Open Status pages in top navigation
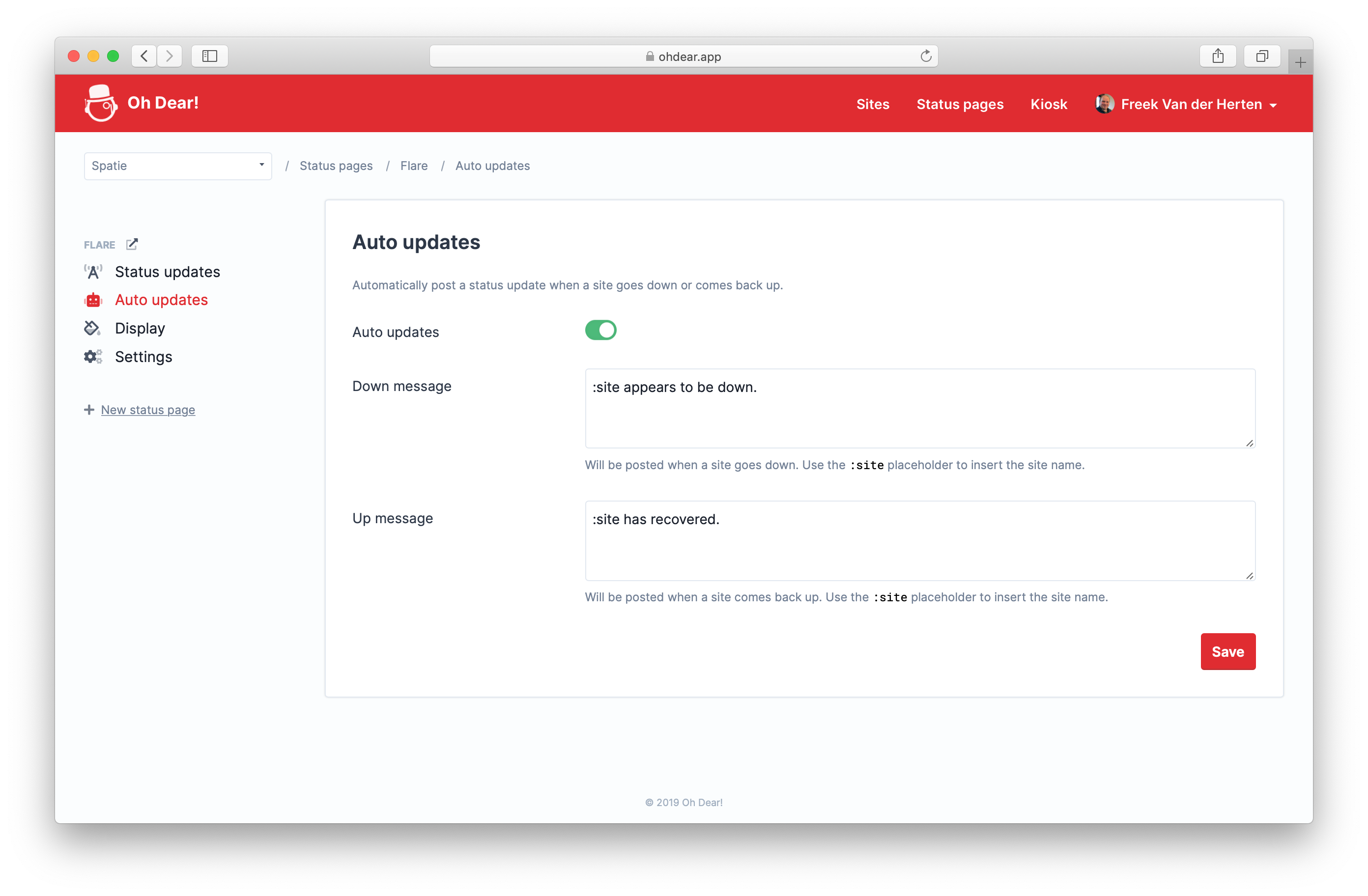 pos(960,104)
